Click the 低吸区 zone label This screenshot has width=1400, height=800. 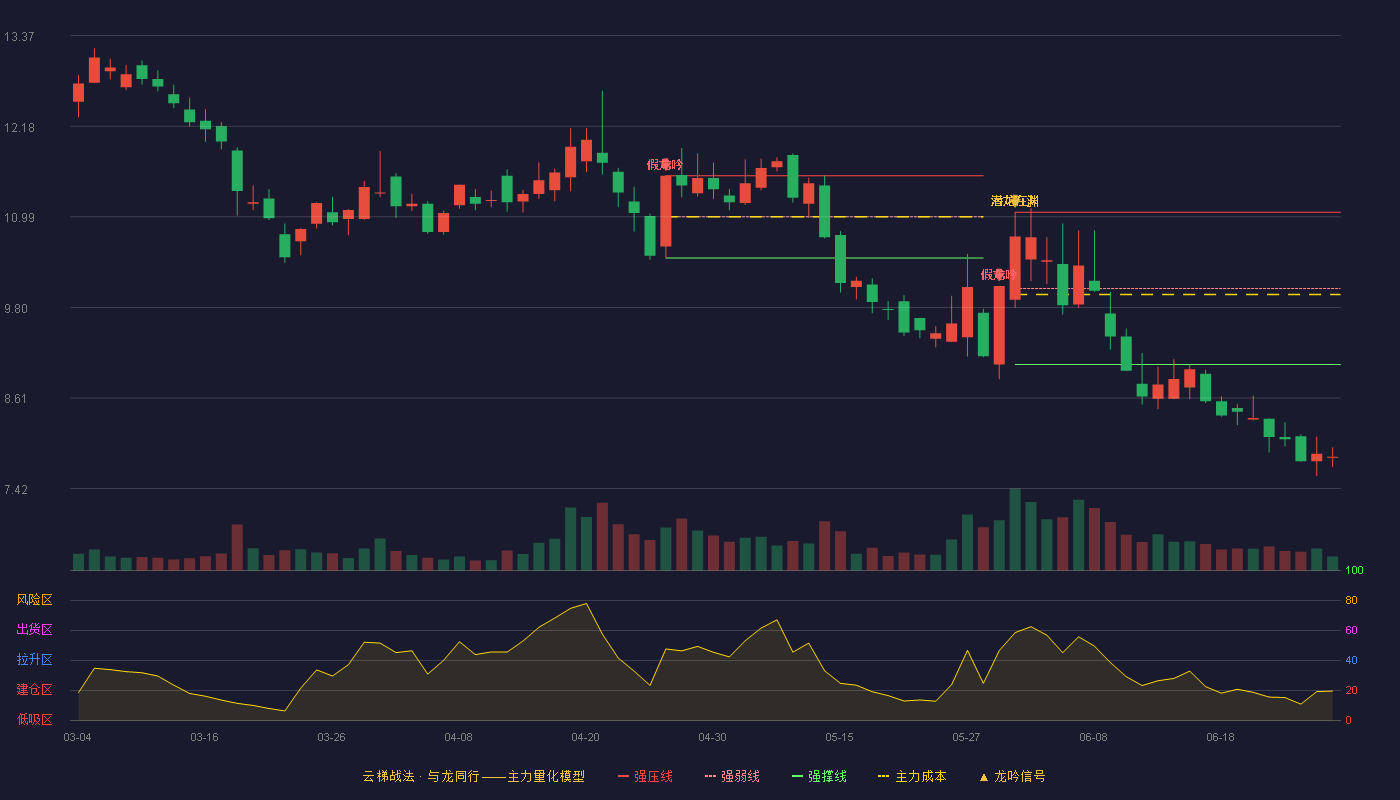coord(34,719)
